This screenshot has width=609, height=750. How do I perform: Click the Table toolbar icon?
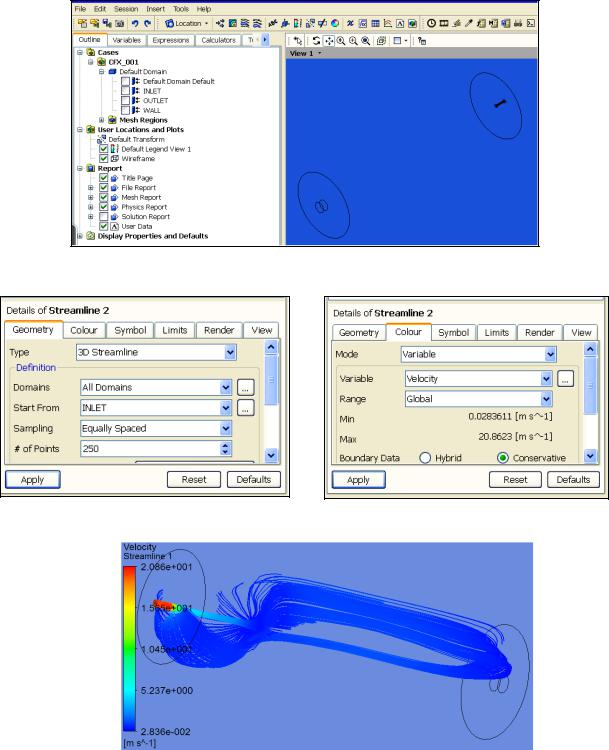375,23
